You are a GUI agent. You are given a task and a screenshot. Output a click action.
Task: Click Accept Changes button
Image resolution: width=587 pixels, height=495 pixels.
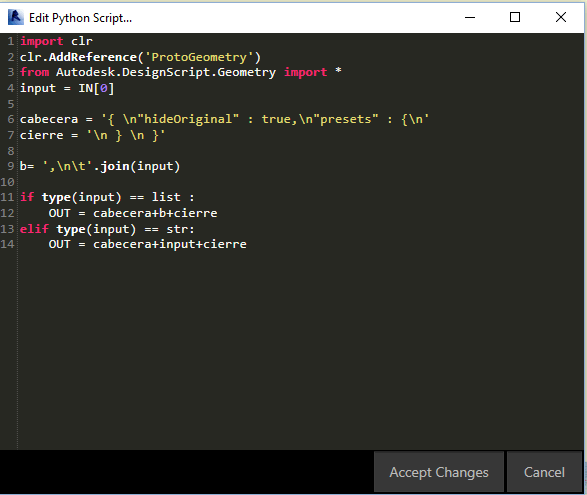click(439, 472)
